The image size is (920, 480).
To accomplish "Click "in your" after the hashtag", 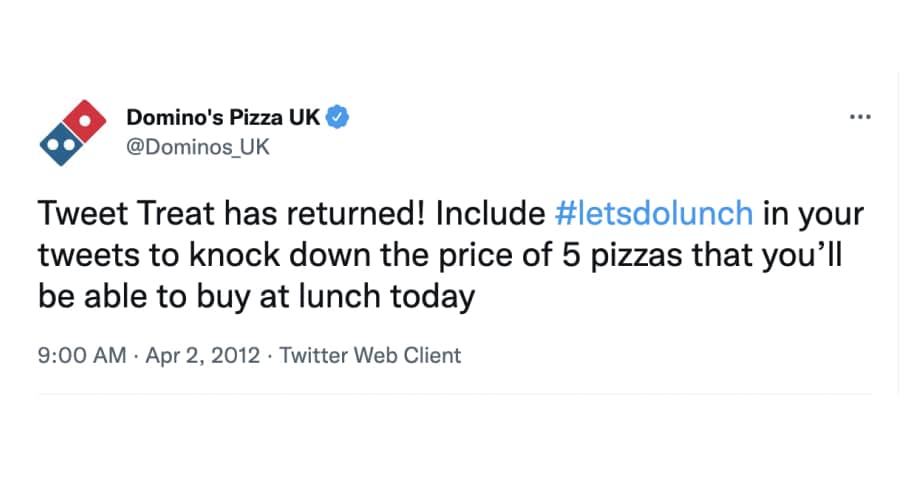I will click(813, 214).
